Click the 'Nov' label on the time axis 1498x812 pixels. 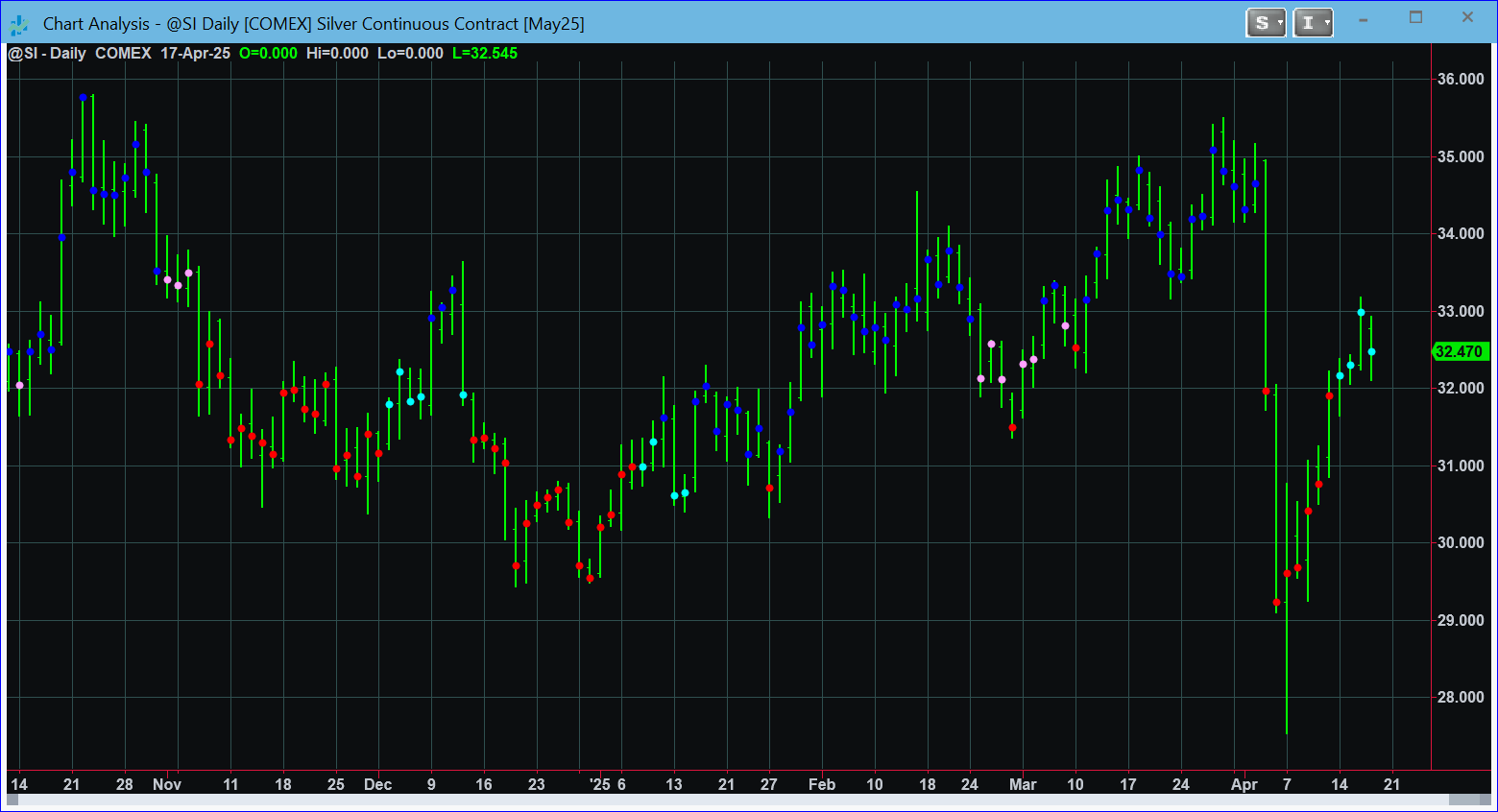(x=167, y=784)
